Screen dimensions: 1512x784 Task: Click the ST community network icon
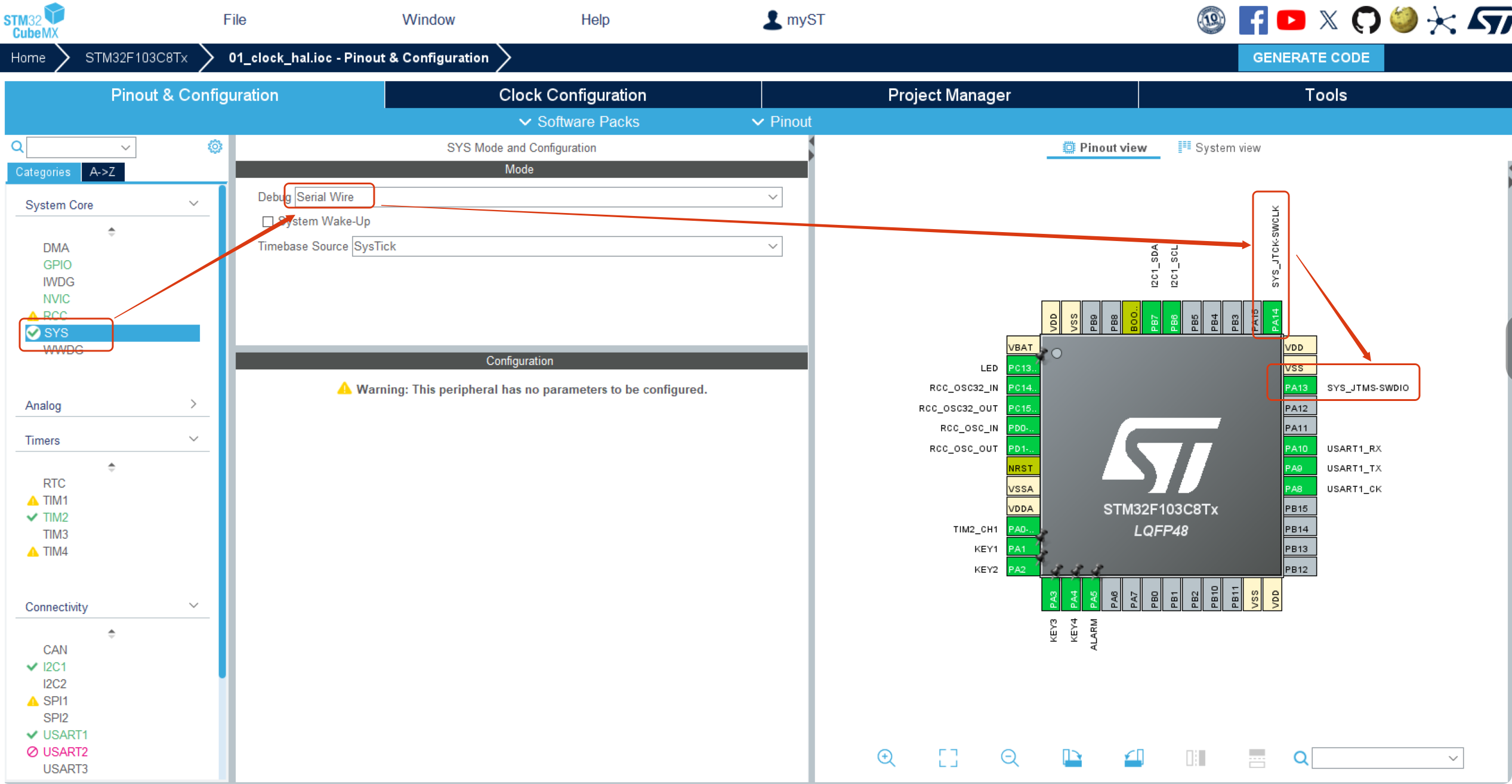click(x=1442, y=20)
